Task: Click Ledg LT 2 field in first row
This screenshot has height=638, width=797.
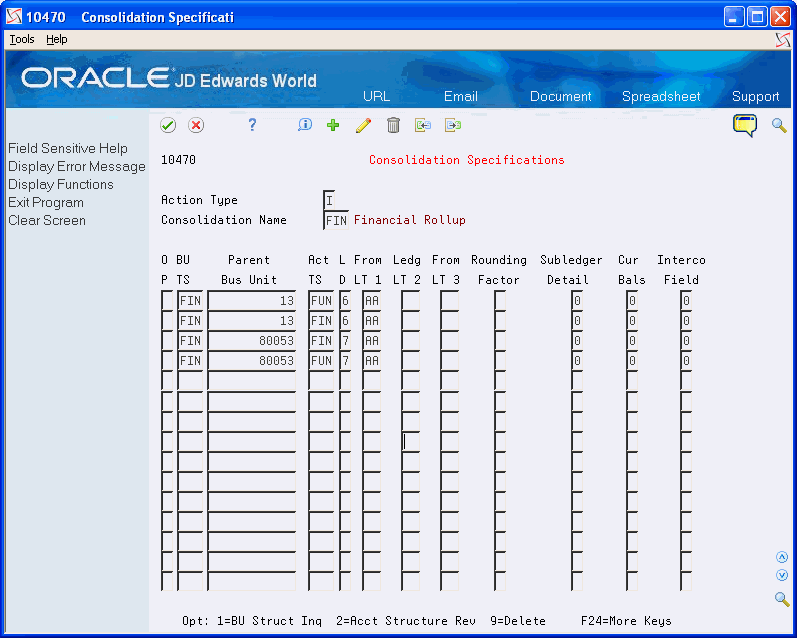Action: tap(411, 300)
